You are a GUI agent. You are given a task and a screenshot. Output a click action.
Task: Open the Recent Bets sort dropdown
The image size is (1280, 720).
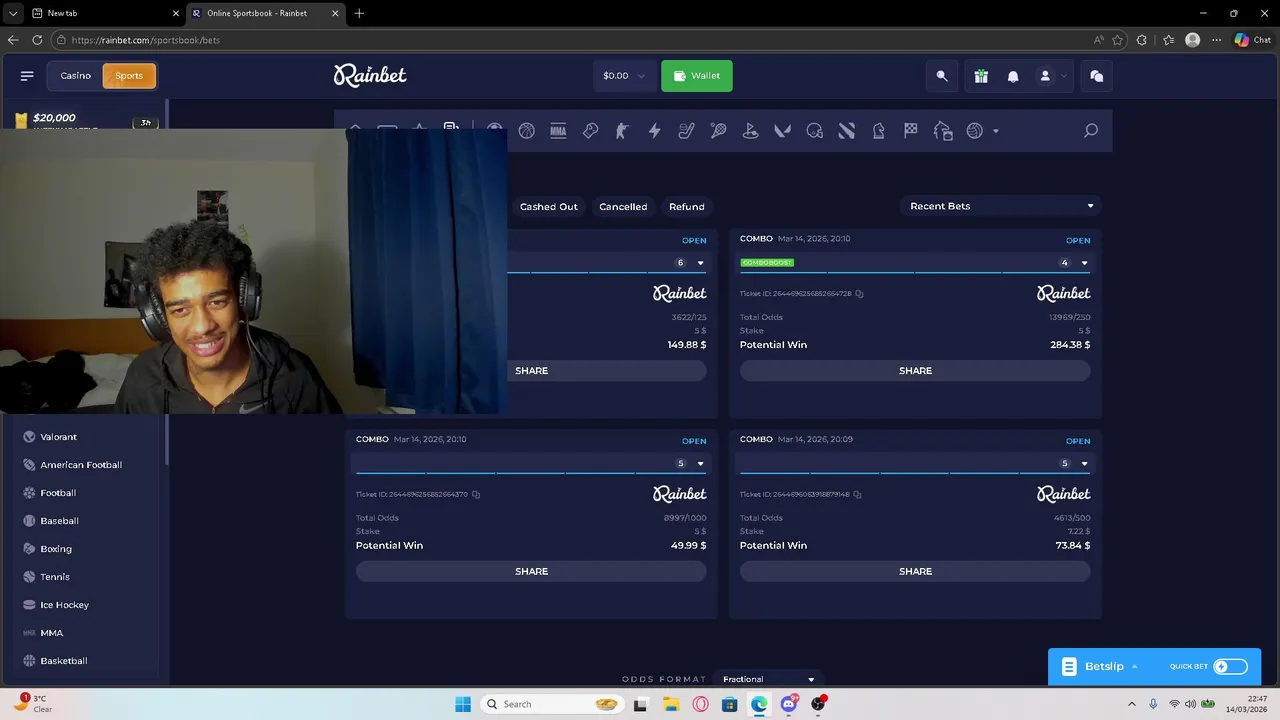1000,206
